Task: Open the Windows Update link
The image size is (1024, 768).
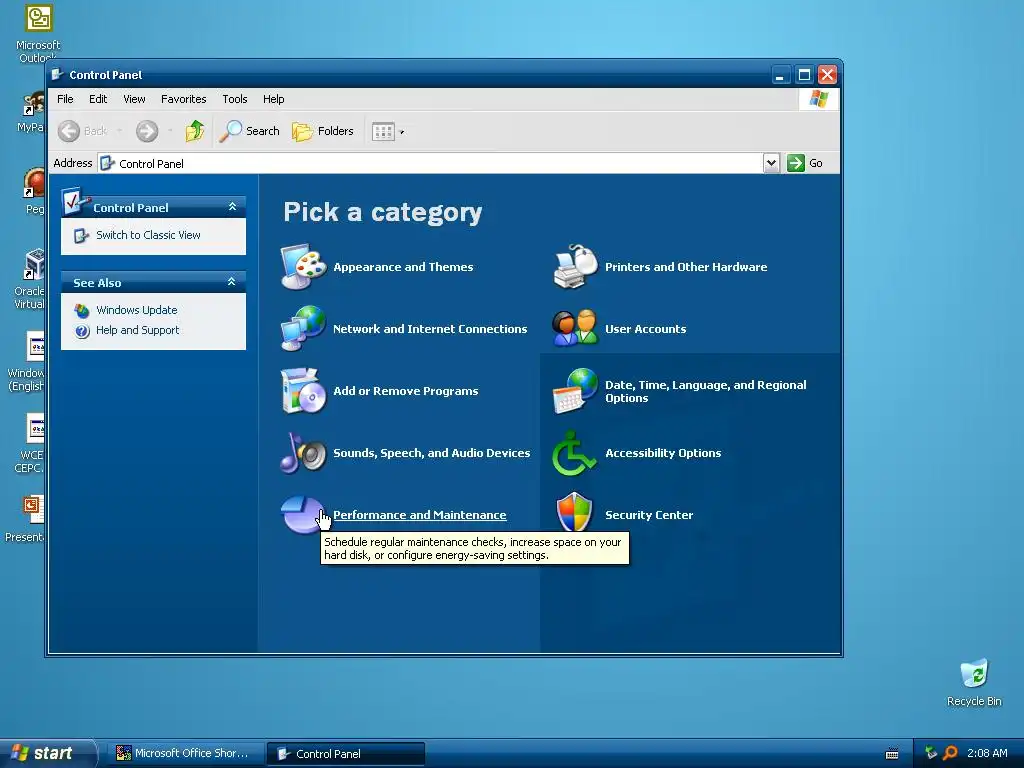Action: [x=136, y=310]
